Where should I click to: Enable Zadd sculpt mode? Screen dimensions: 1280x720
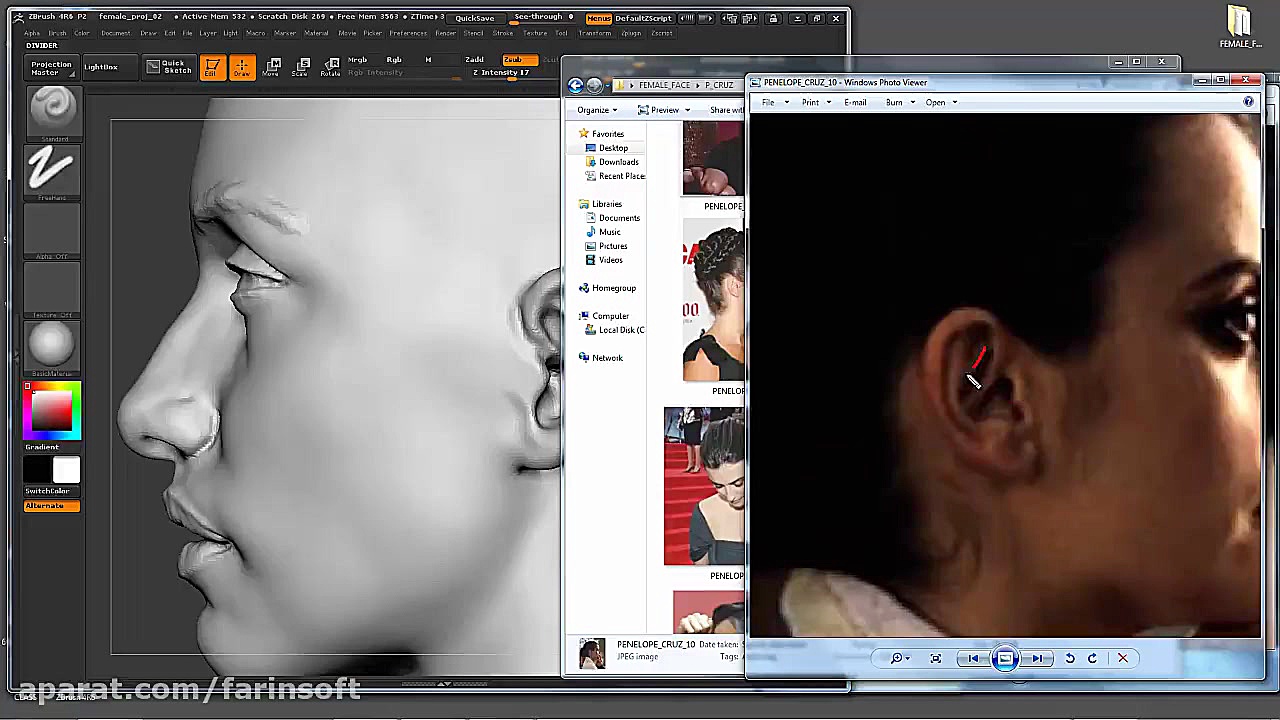coord(474,60)
